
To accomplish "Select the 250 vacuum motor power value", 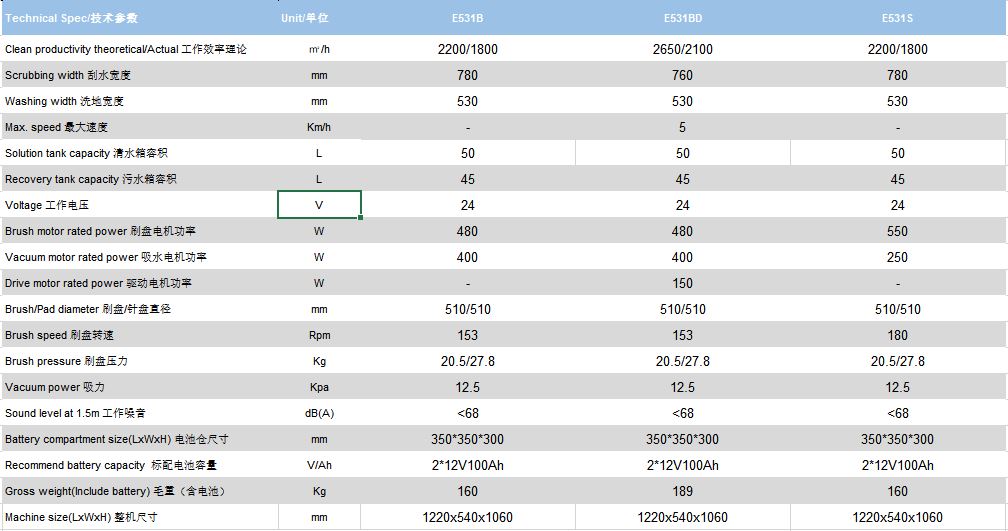I will pyautogui.click(x=897, y=257).
